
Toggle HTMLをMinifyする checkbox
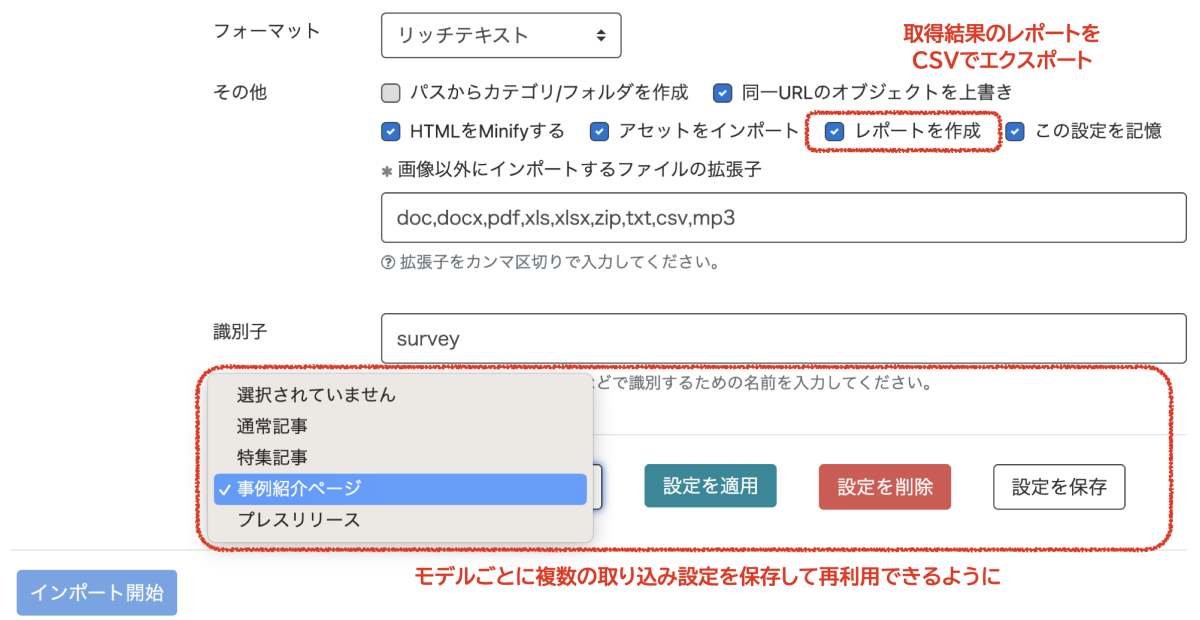[x=391, y=131]
